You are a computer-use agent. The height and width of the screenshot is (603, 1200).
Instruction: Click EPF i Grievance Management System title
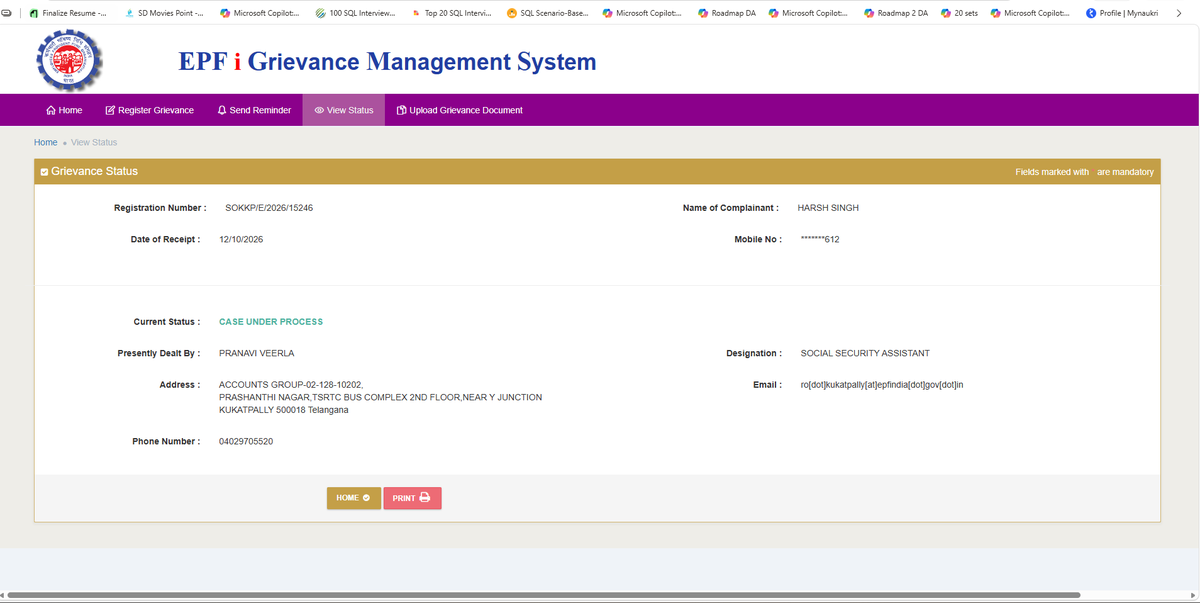387,62
